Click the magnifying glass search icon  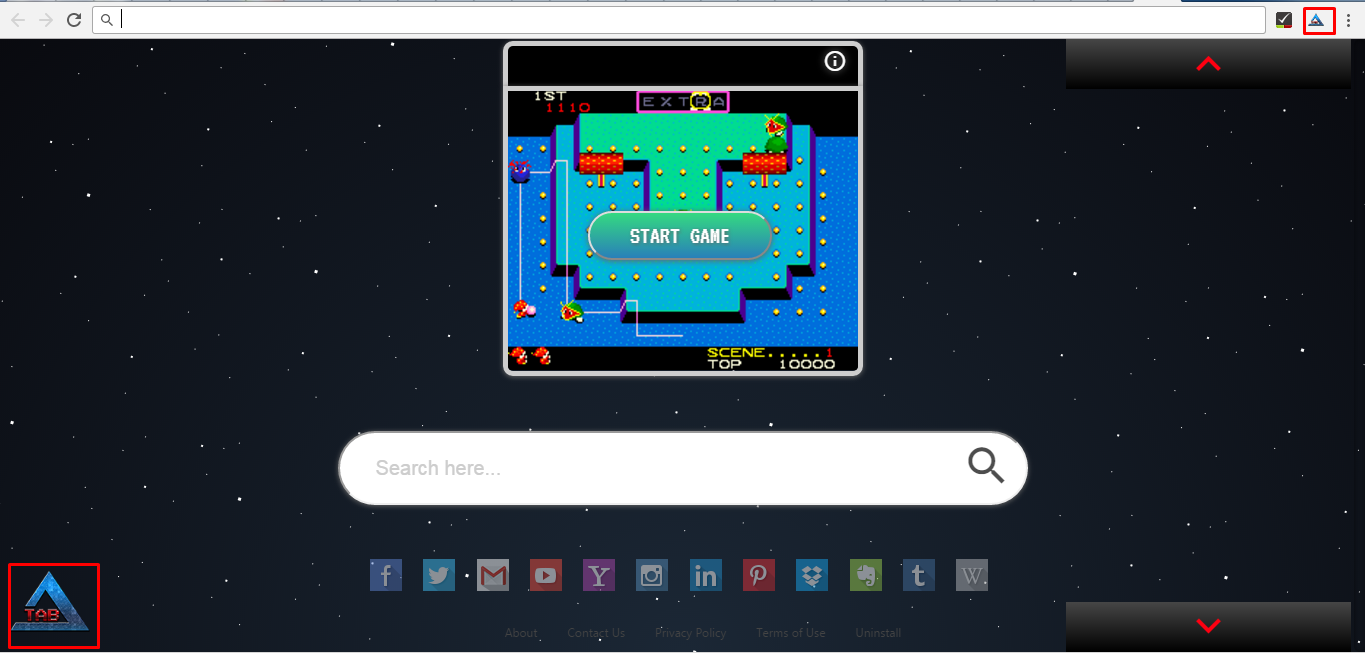tap(985, 466)
